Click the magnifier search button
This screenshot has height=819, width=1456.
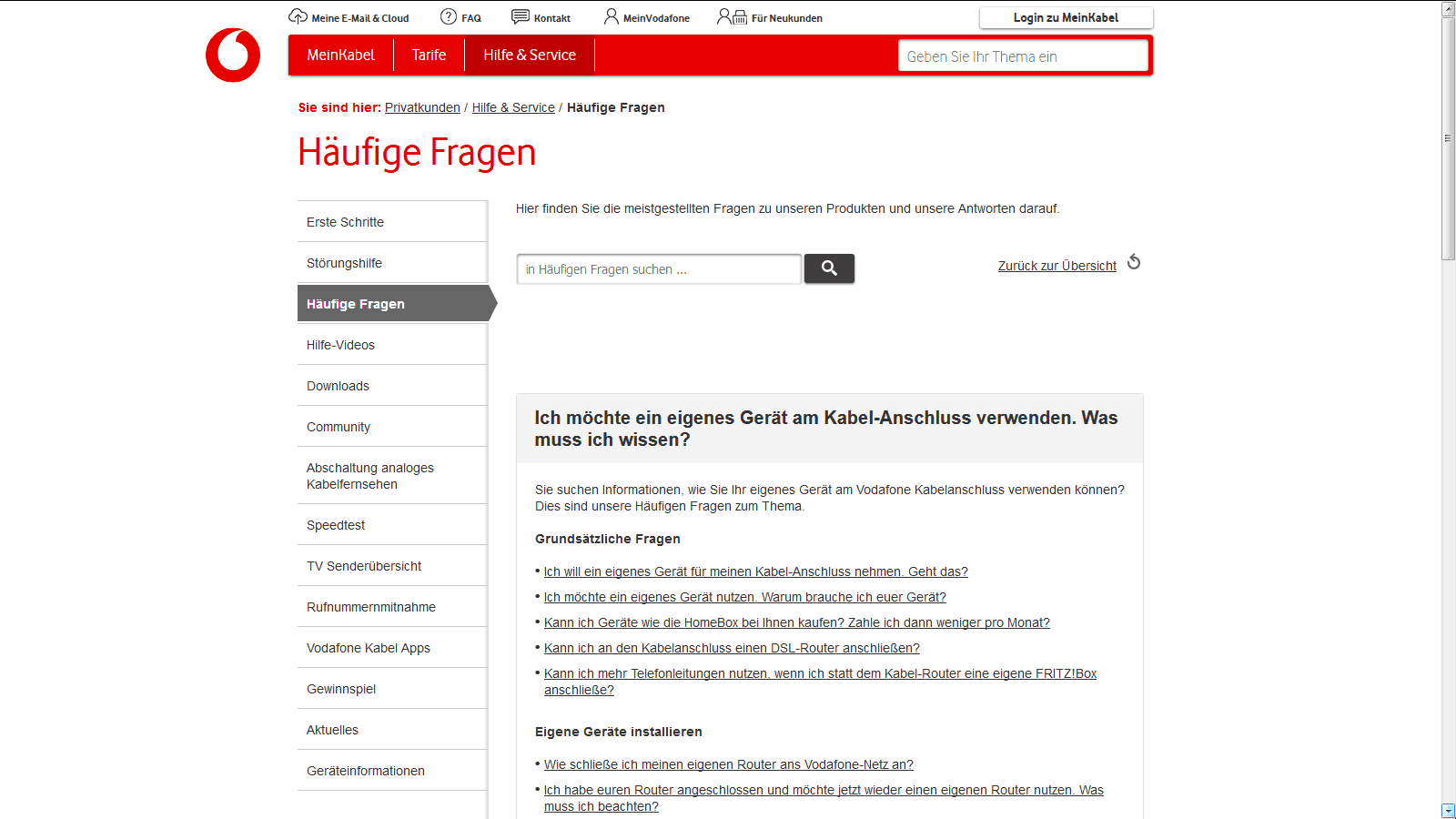coord(829,268)
